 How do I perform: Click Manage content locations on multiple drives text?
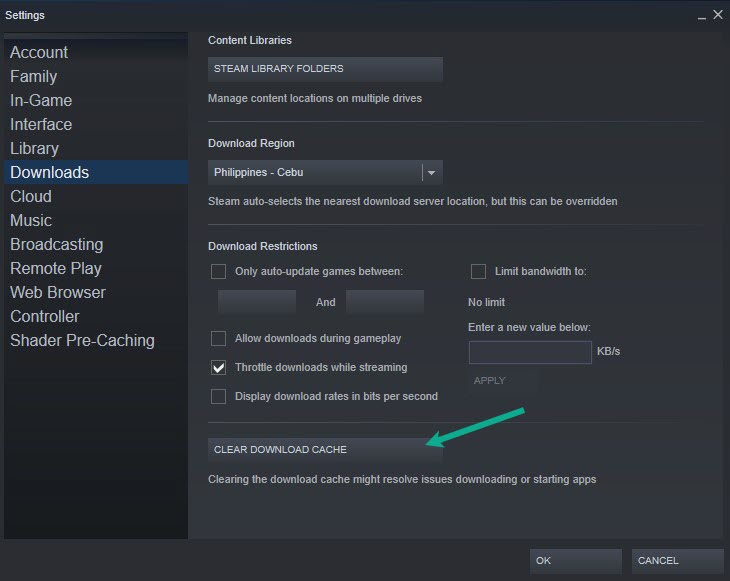pyautogui.click(x=315, y=99)
